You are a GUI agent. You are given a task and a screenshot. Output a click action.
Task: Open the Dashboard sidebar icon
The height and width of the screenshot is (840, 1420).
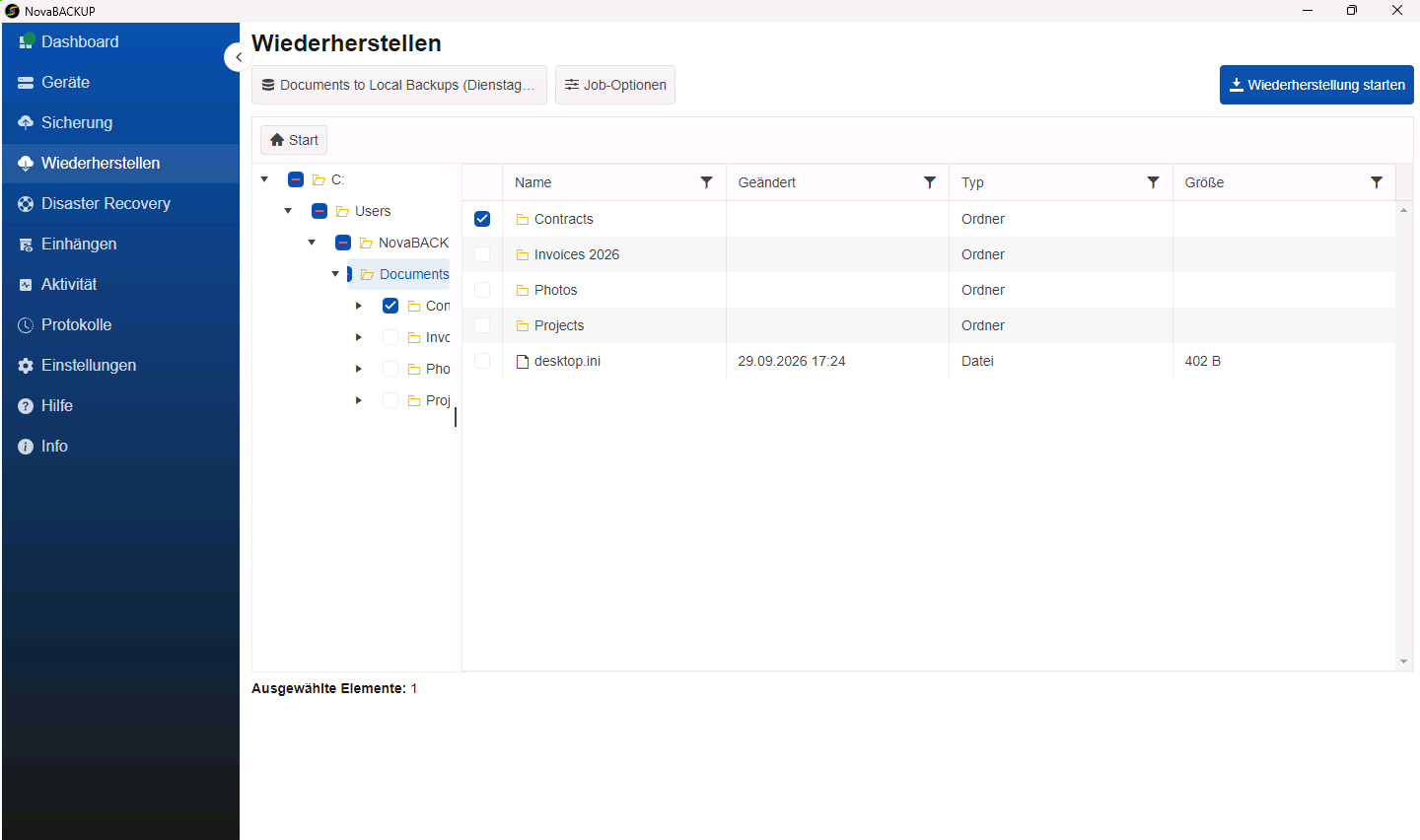point(27,41)
